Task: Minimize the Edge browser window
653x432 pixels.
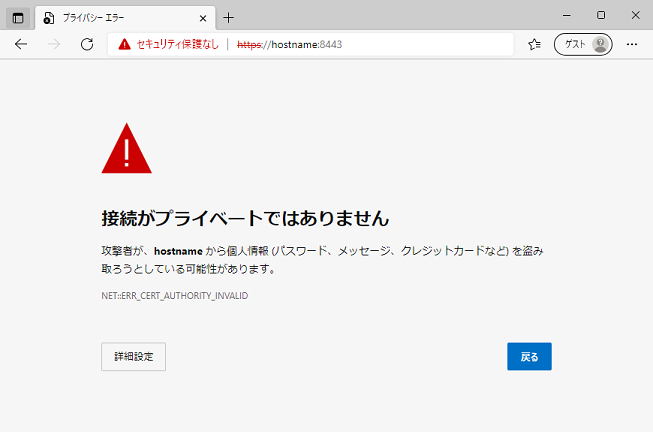Action: (565, 15)
